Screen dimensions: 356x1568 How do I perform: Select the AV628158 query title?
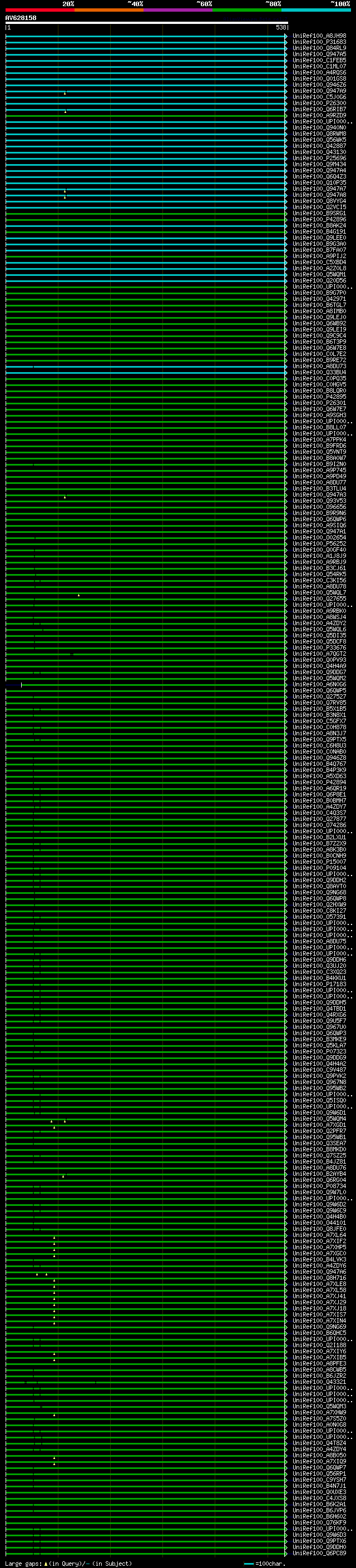click(x=21, y=18)
